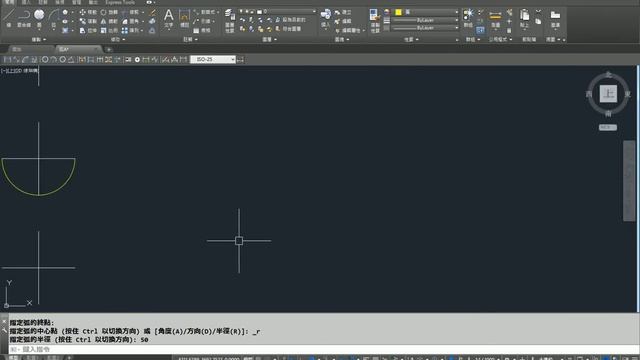
Task: Open the Layer Properties manager
Action: (230, 20)
